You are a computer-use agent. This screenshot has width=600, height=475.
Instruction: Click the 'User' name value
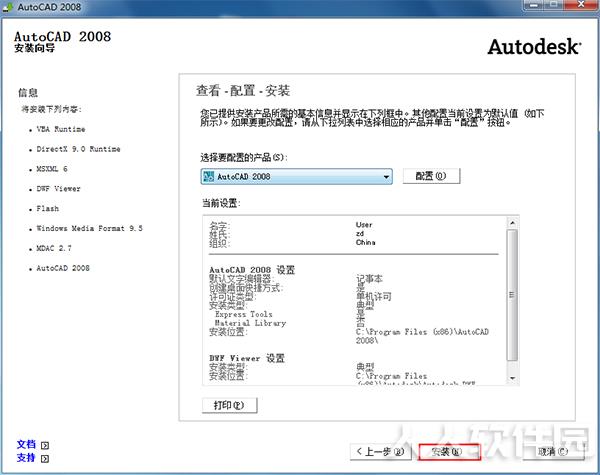pyautogui.click(x=364, y=225)
